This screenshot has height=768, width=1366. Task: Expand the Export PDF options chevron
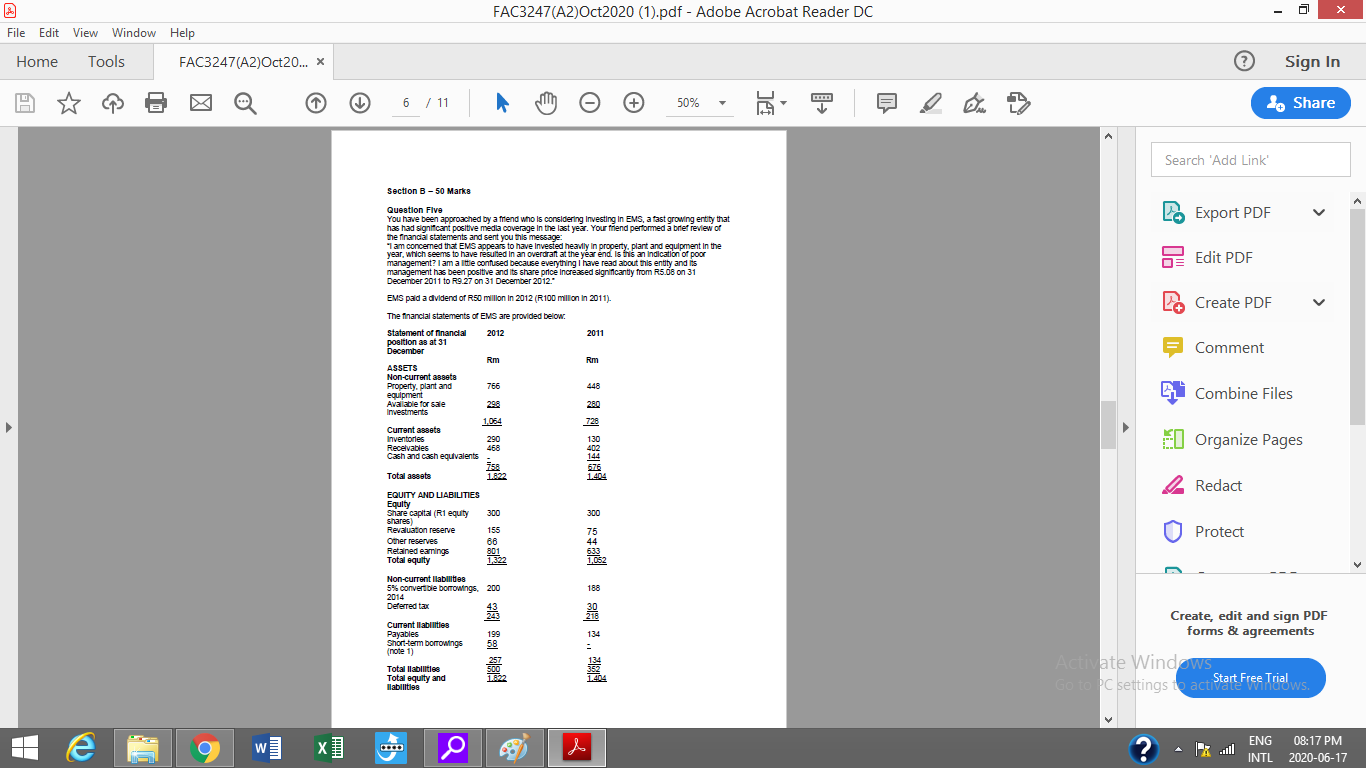click(x=1318, y=212)
